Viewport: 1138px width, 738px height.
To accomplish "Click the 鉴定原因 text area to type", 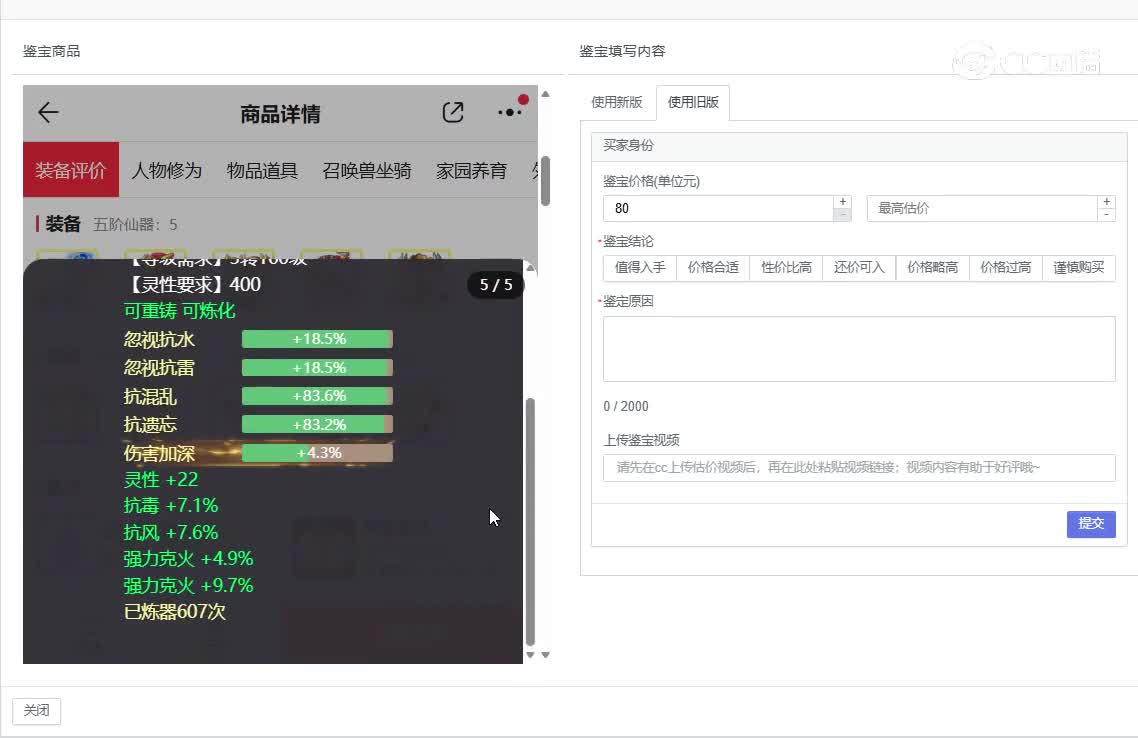I will [x=858, y=348].
